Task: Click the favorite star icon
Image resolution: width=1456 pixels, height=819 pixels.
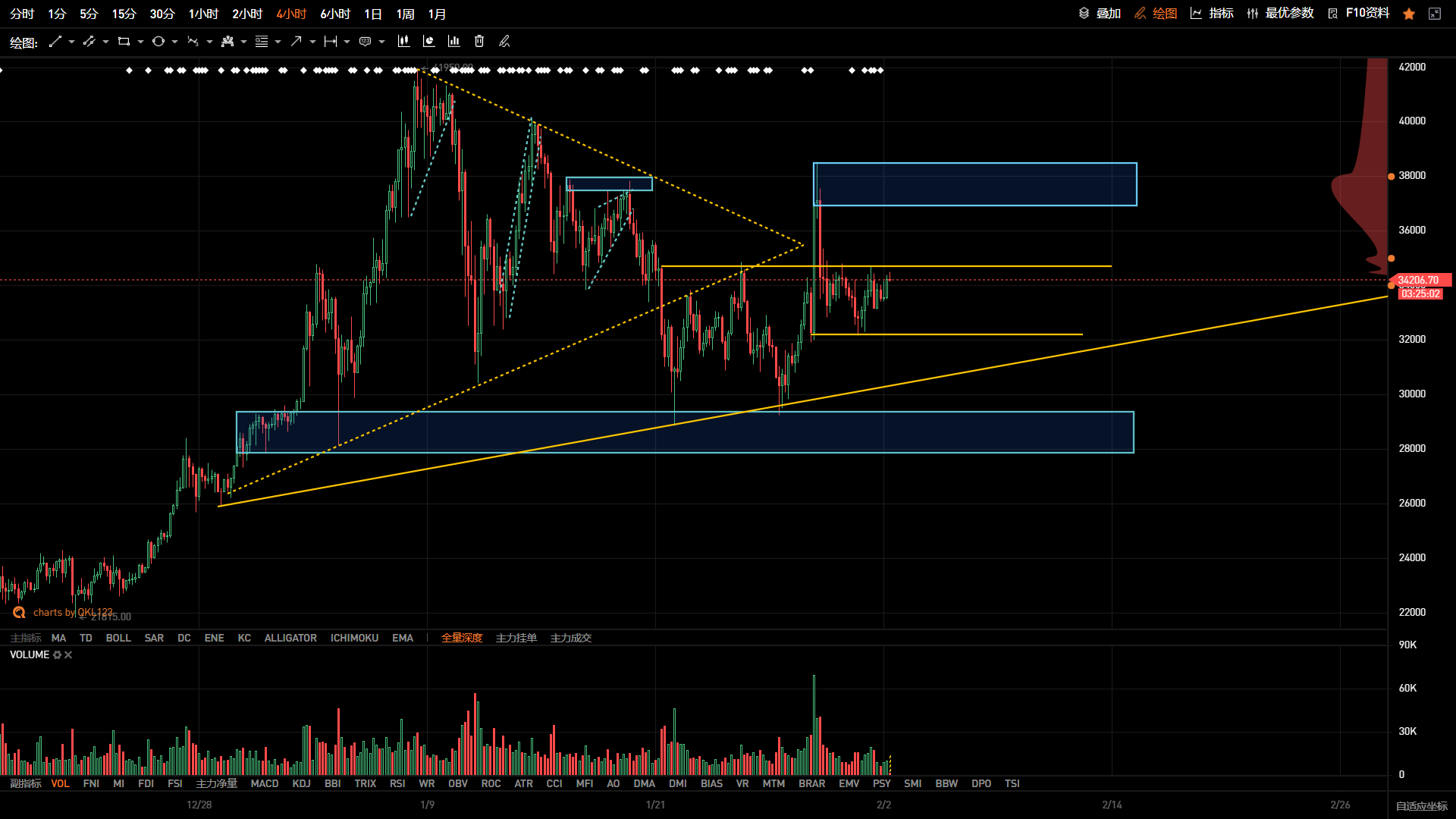Action: (x=1409, y=14)
